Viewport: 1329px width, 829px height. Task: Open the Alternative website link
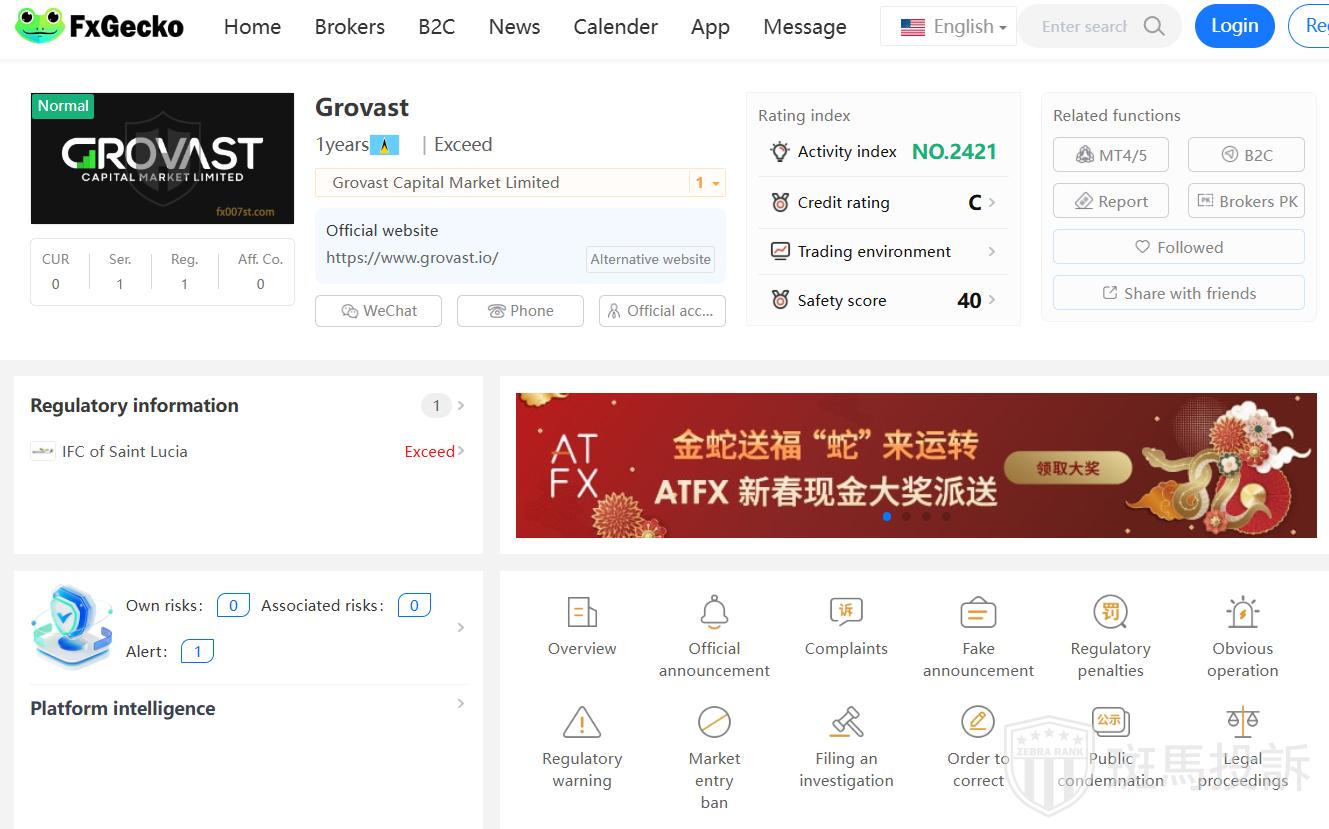[650, 259]
